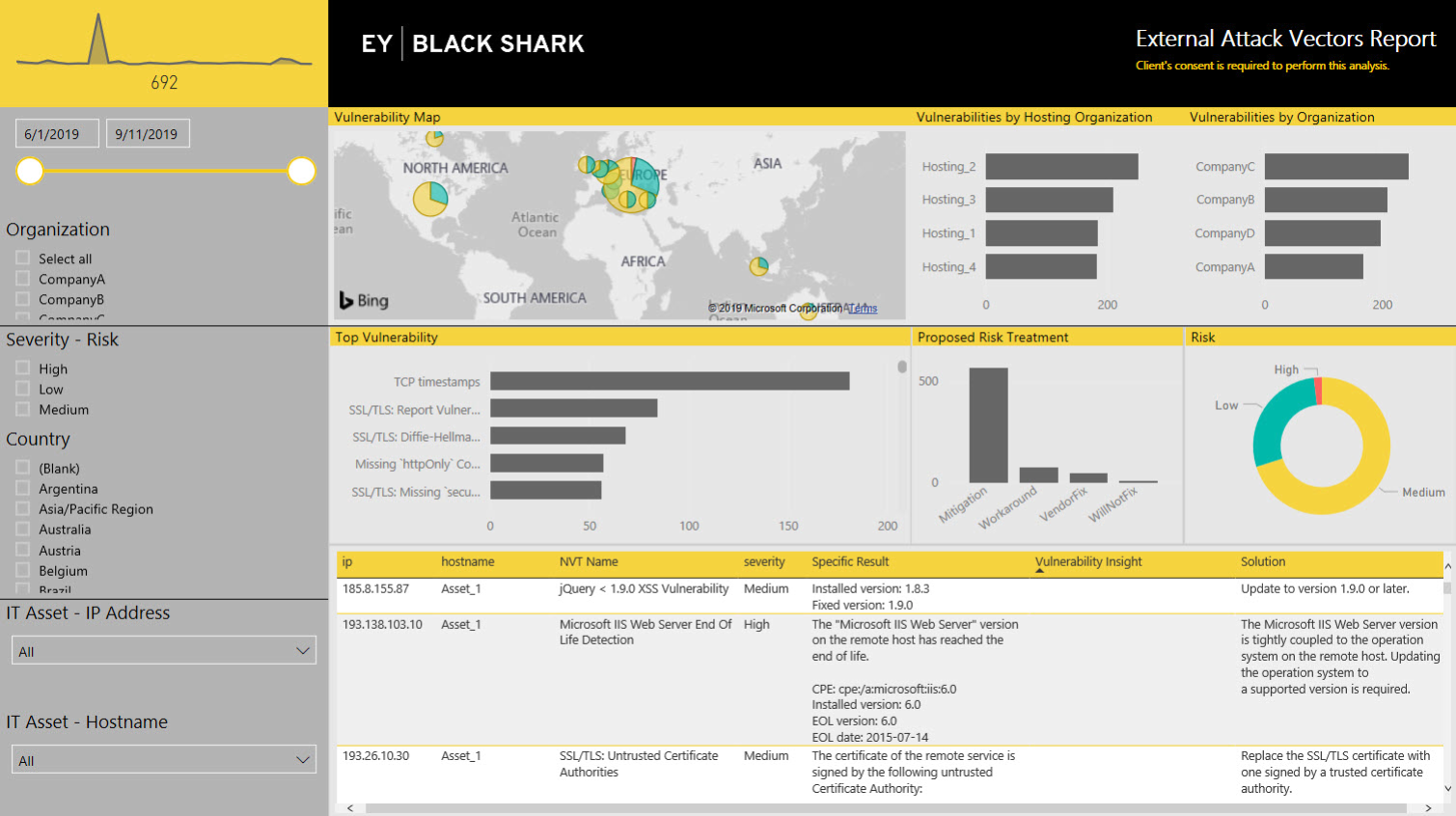The image size is (1456, 816).
Task: Toggle Select all under Organization
Action: (x=23, y=258)
